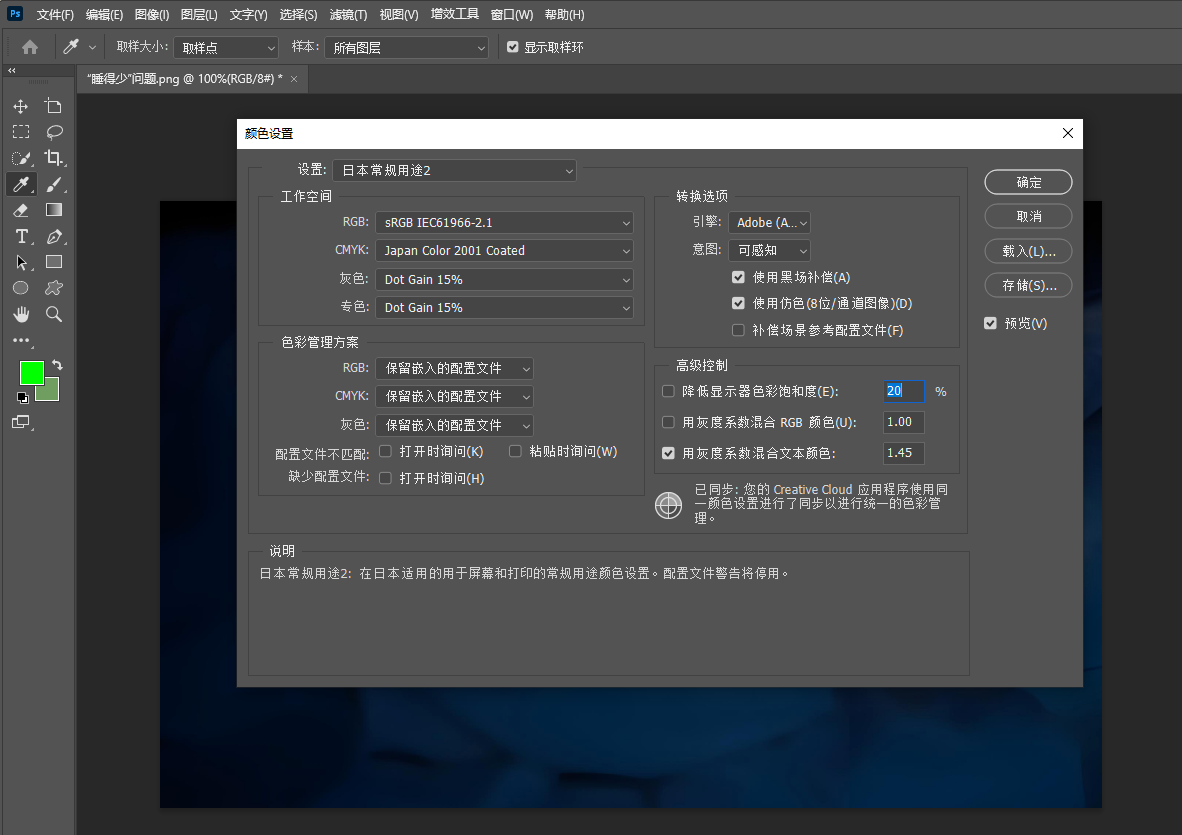This screenshot has height=835, width=1182.
Task: Toggle the 预览(V) checkbox
Action: (991, 323)
